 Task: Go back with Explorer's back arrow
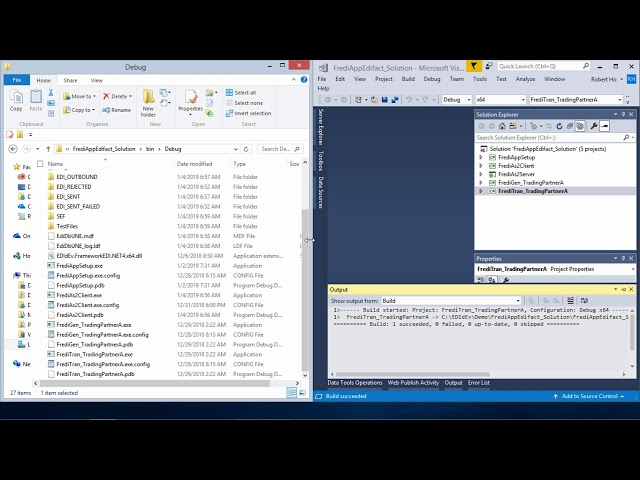[13, 149]
